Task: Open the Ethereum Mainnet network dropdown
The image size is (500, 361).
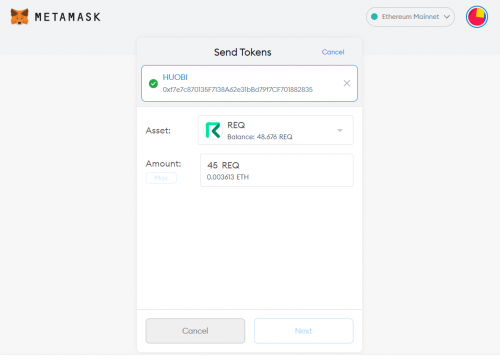Action: click(410, 17)
